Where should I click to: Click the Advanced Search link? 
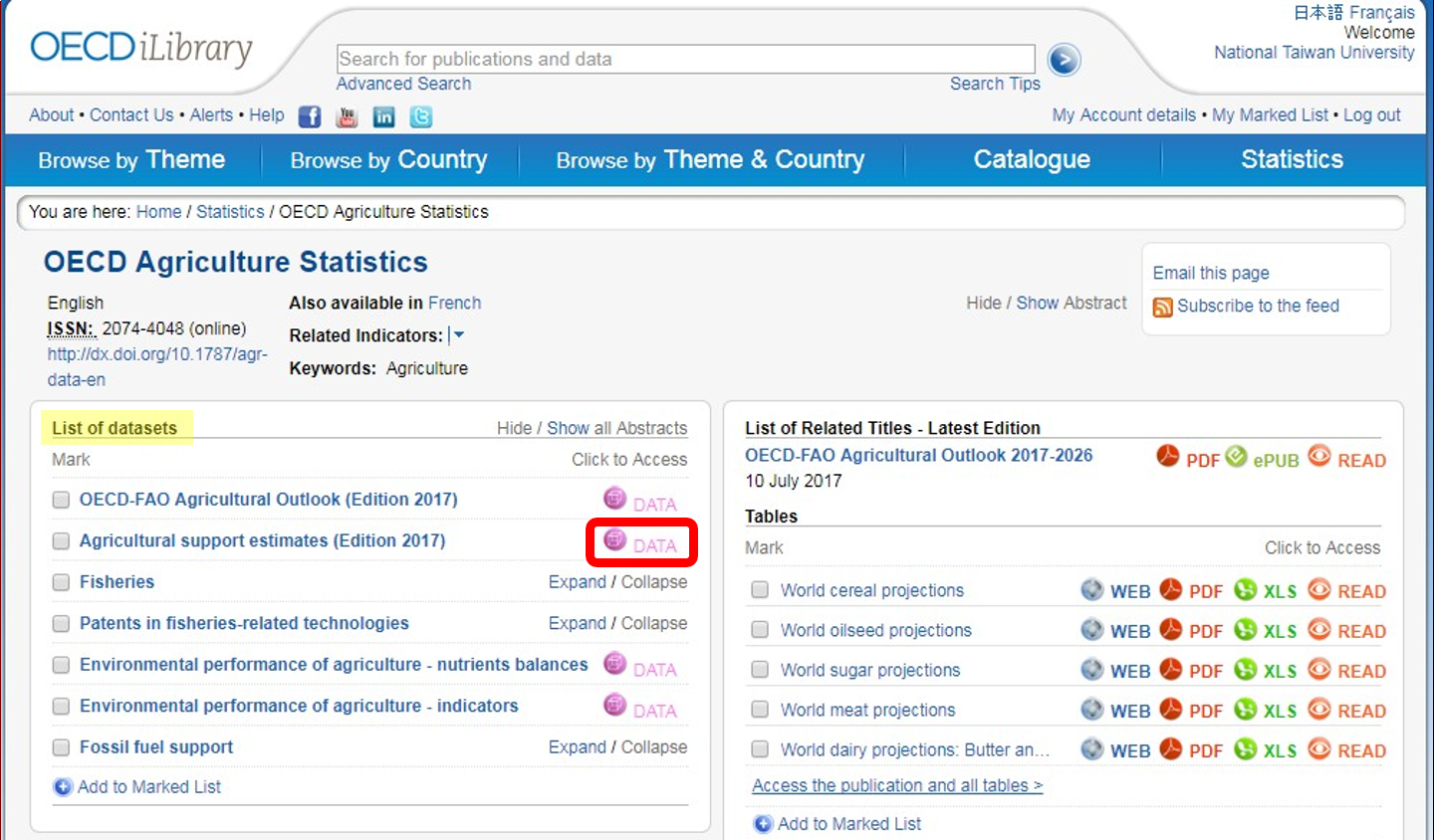[x=403, y=85]
